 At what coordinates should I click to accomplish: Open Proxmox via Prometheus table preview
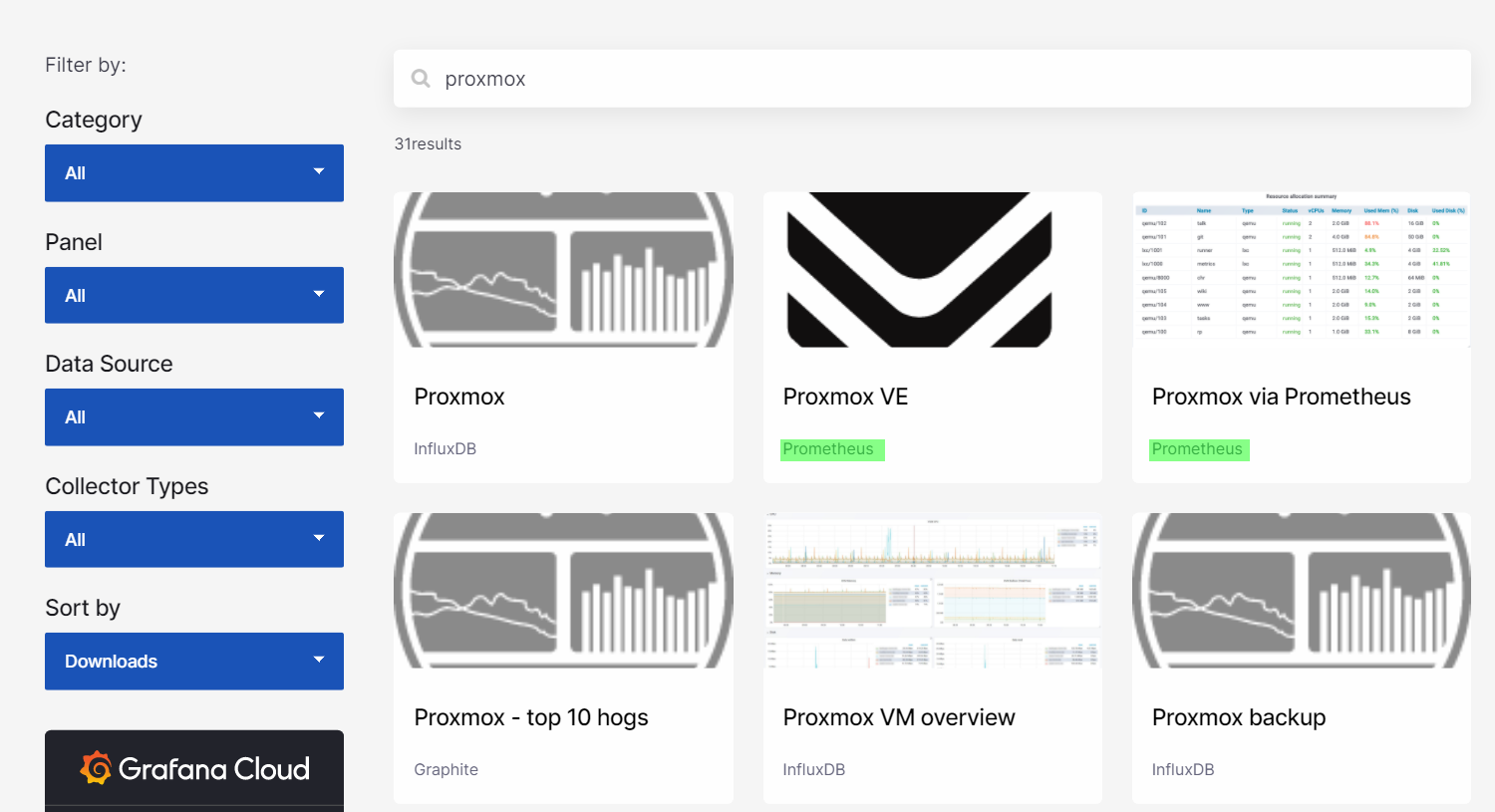point(1301,270)
